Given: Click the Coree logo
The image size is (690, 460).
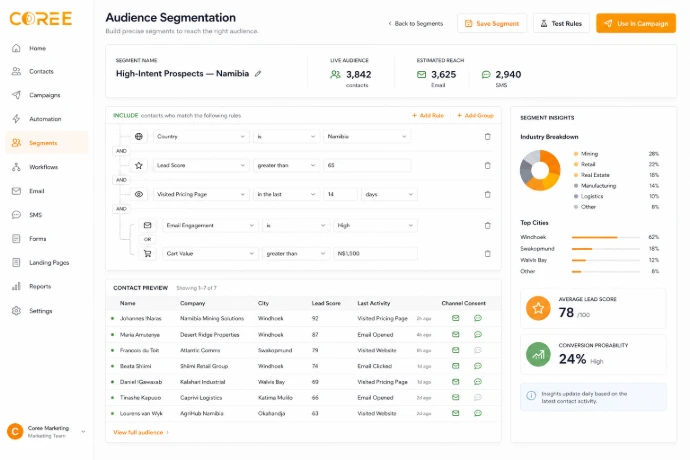Looking at the screenshot, I should click(40, 18).
